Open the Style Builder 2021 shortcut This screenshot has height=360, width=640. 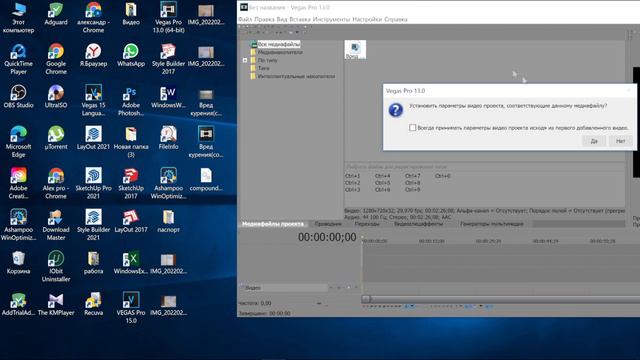[93, 225]
